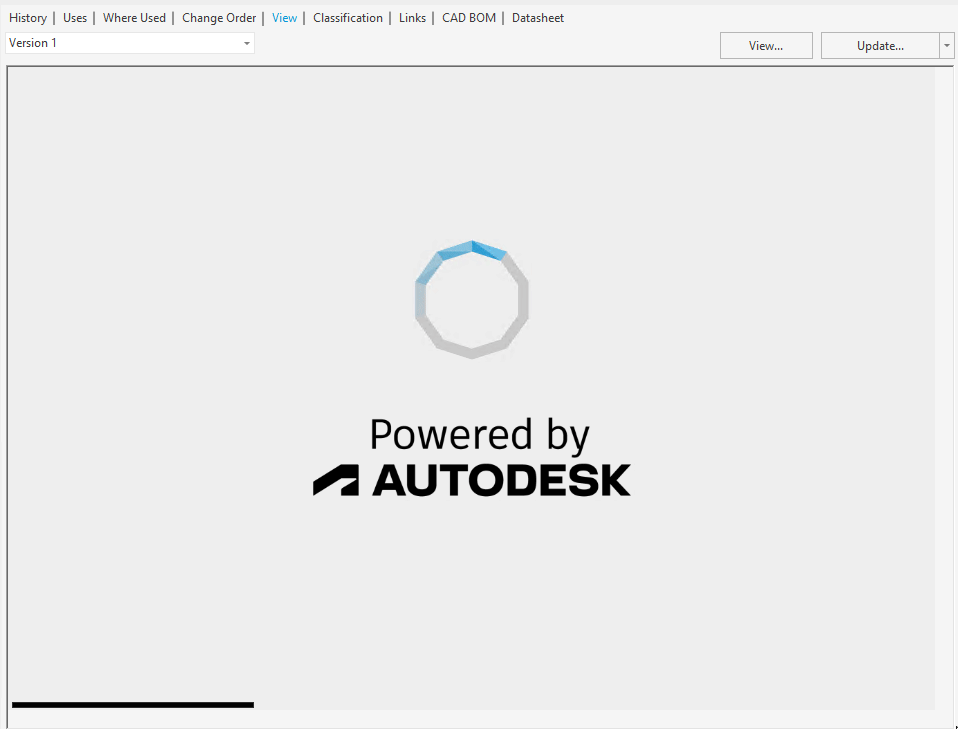Open the Datasheet tab
This screenshot has height=729, width=958.
537,17
